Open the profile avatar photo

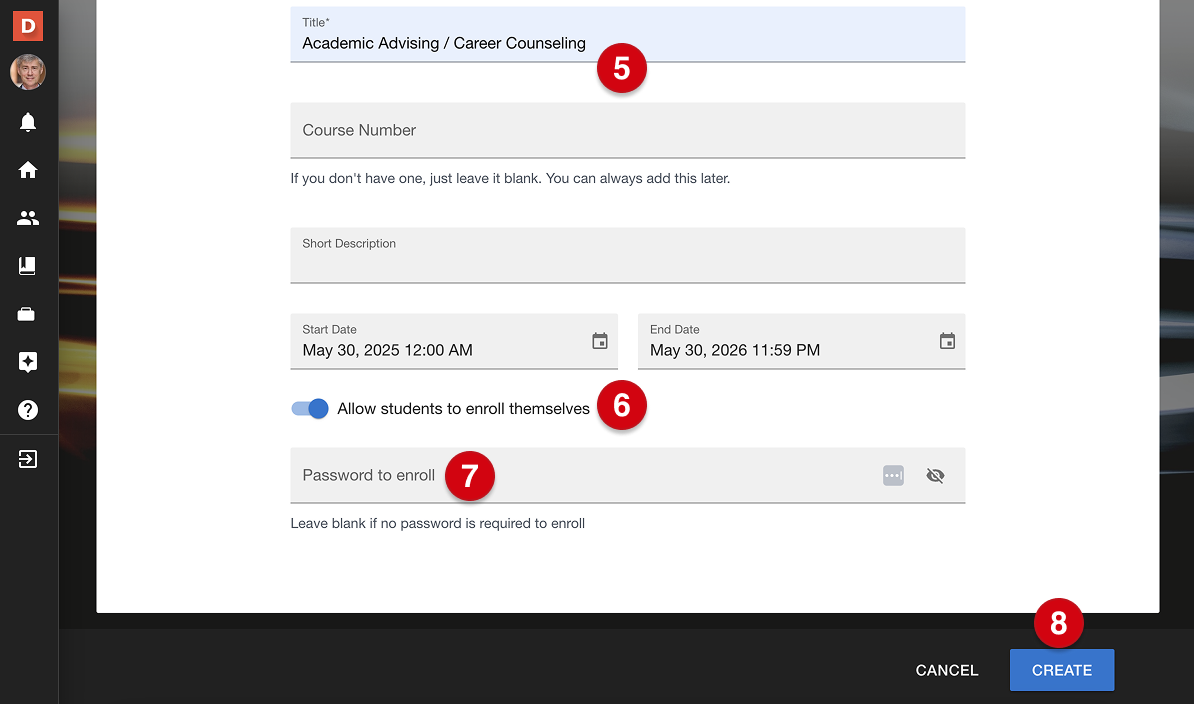click(x=27, y=72)
